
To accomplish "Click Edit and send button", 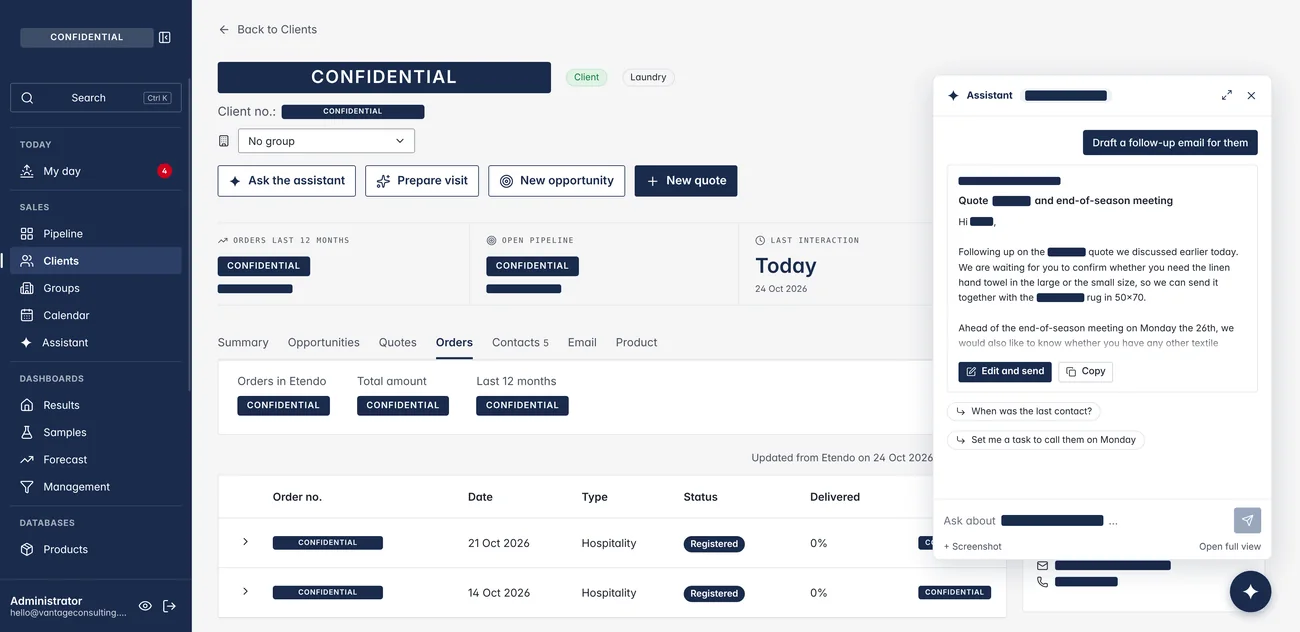I will click(x=1005, y=371).
